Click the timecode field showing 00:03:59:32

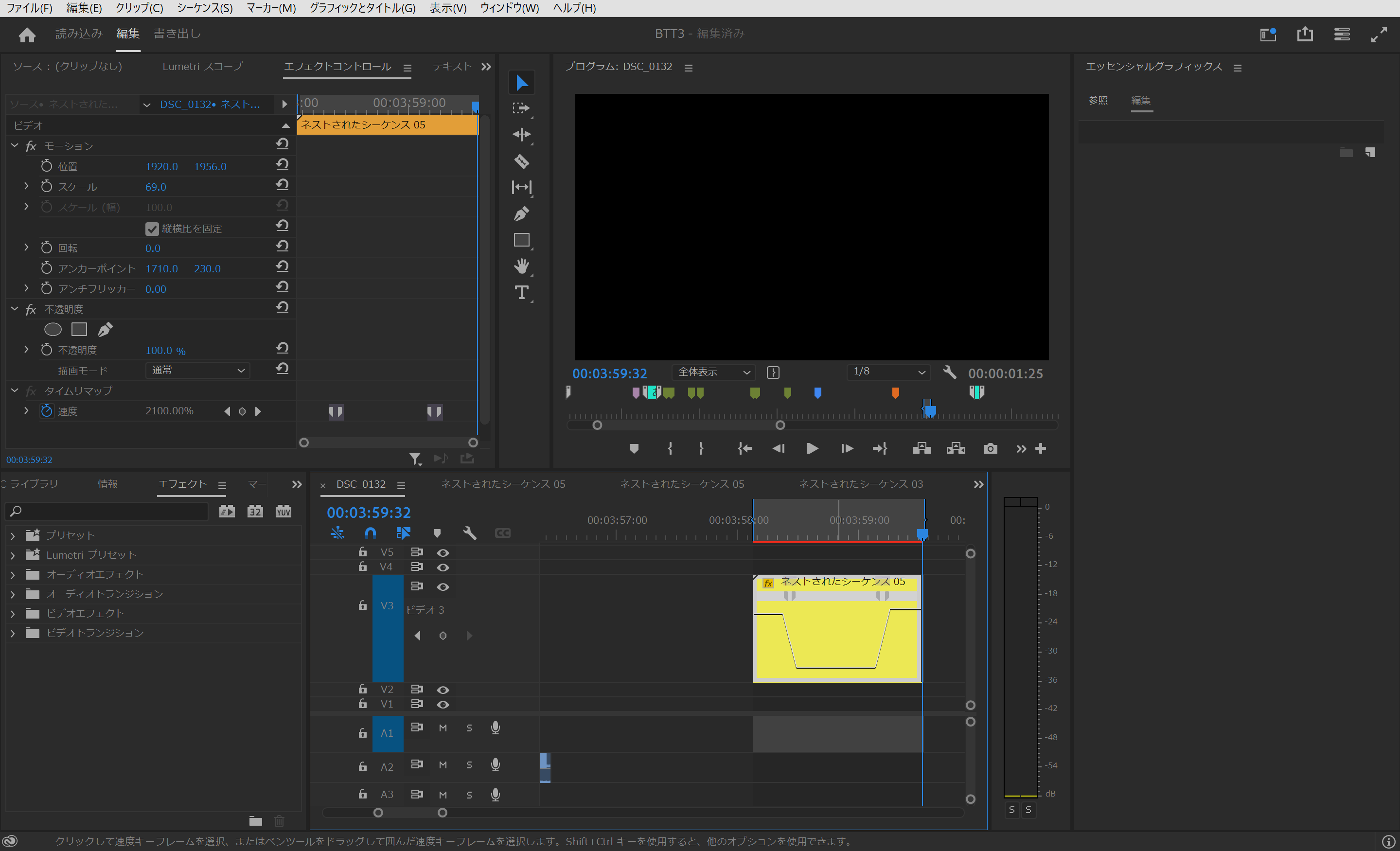[x=368, y=512]
